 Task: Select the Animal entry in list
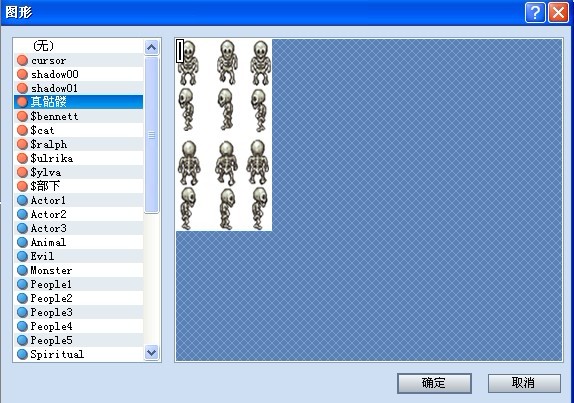pyautogui.click(x=79, y=242)
